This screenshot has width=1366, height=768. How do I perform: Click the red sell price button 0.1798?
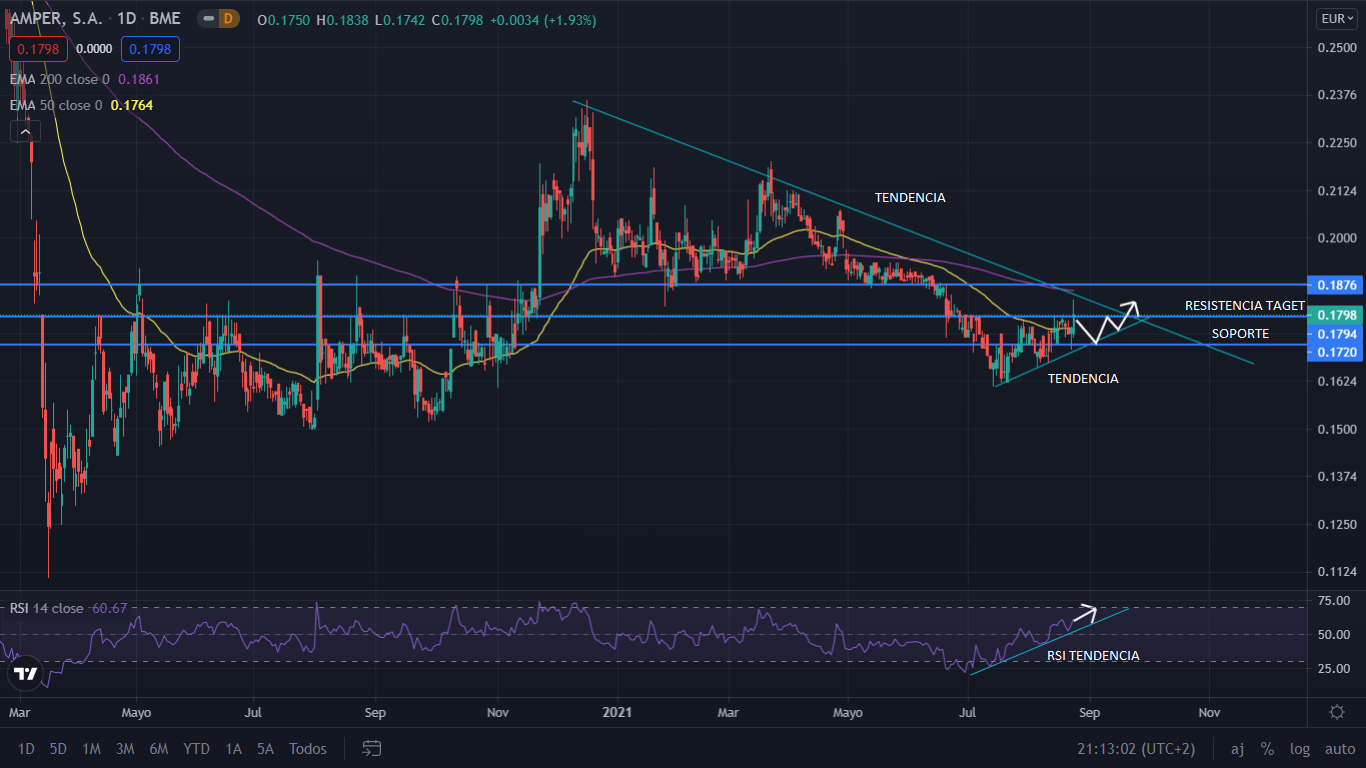[37, 47]
